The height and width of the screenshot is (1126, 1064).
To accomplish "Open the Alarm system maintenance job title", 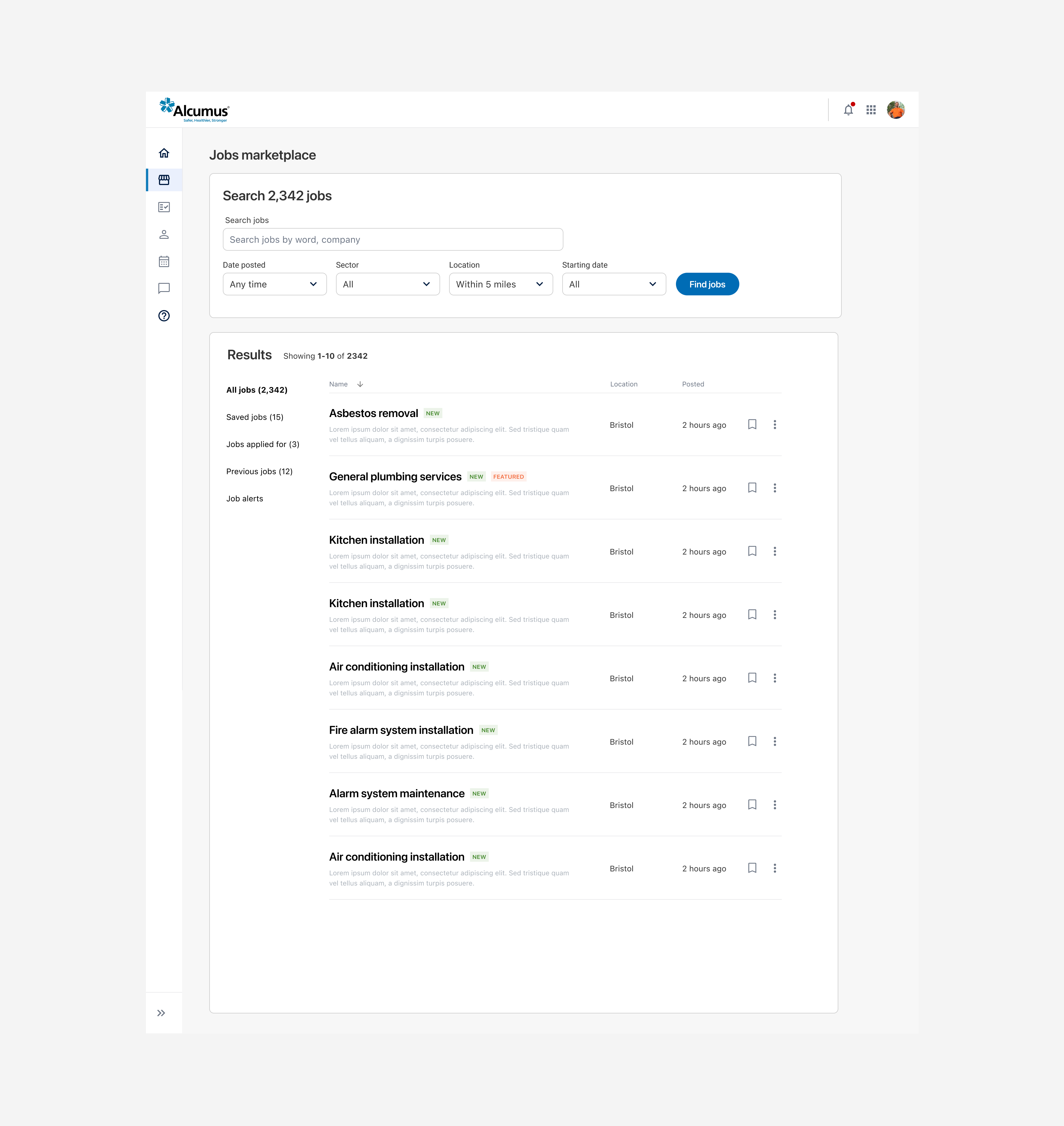I will 397,794.
